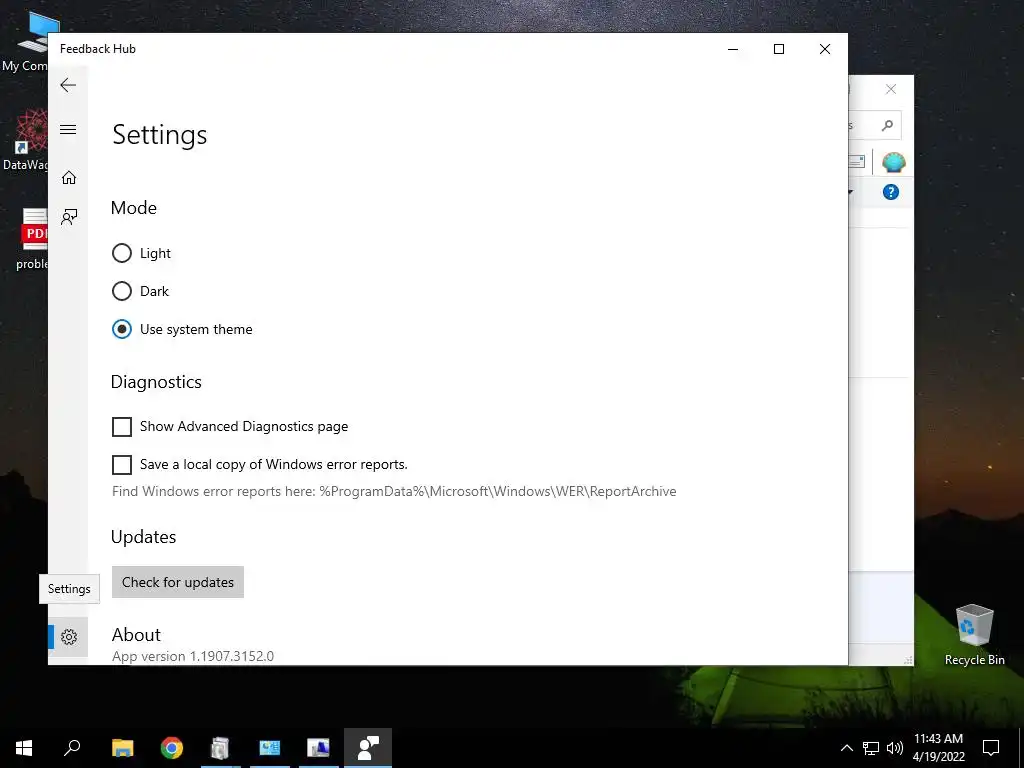The image size is (1024, 768).
Task: Minimize the Feedback Hub window
Action: pos(733,49)
